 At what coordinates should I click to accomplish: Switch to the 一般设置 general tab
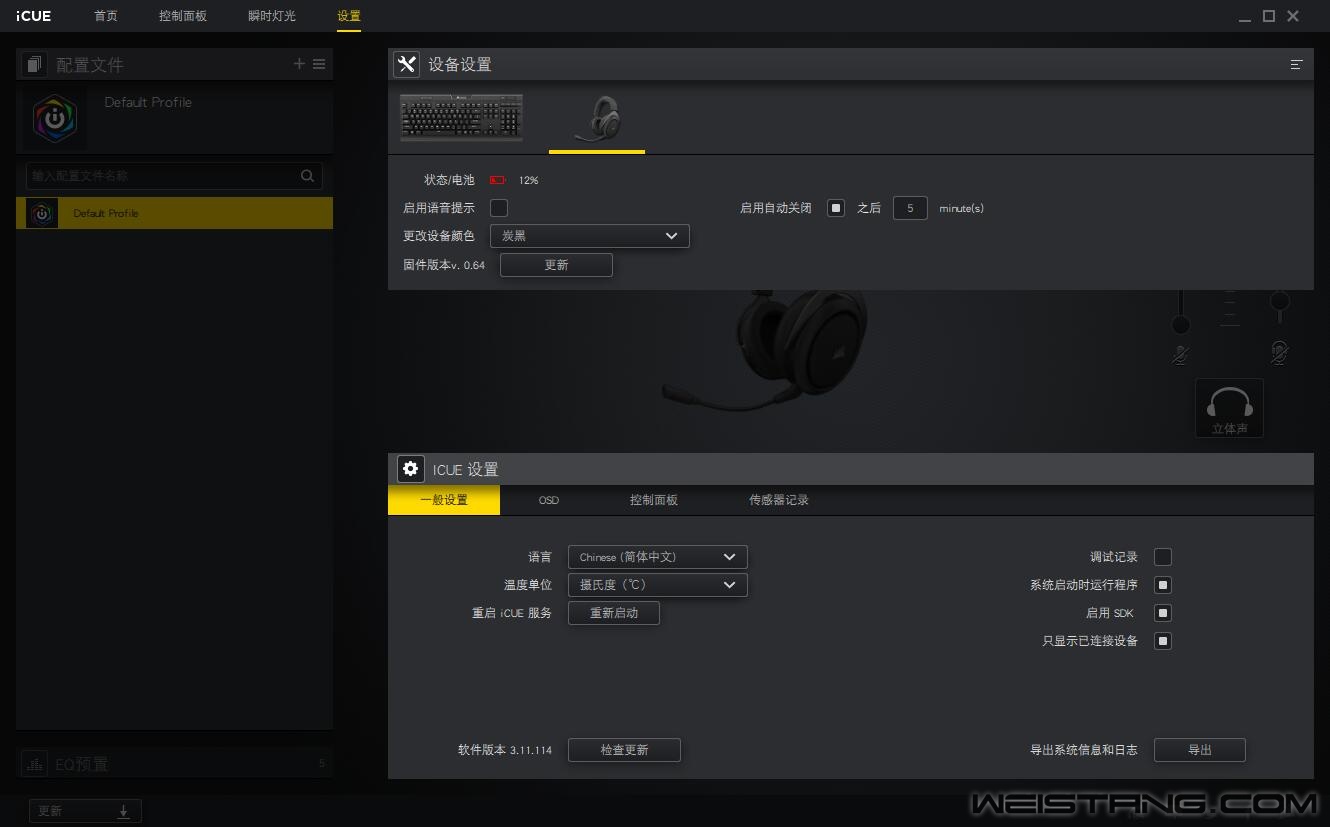444,500
